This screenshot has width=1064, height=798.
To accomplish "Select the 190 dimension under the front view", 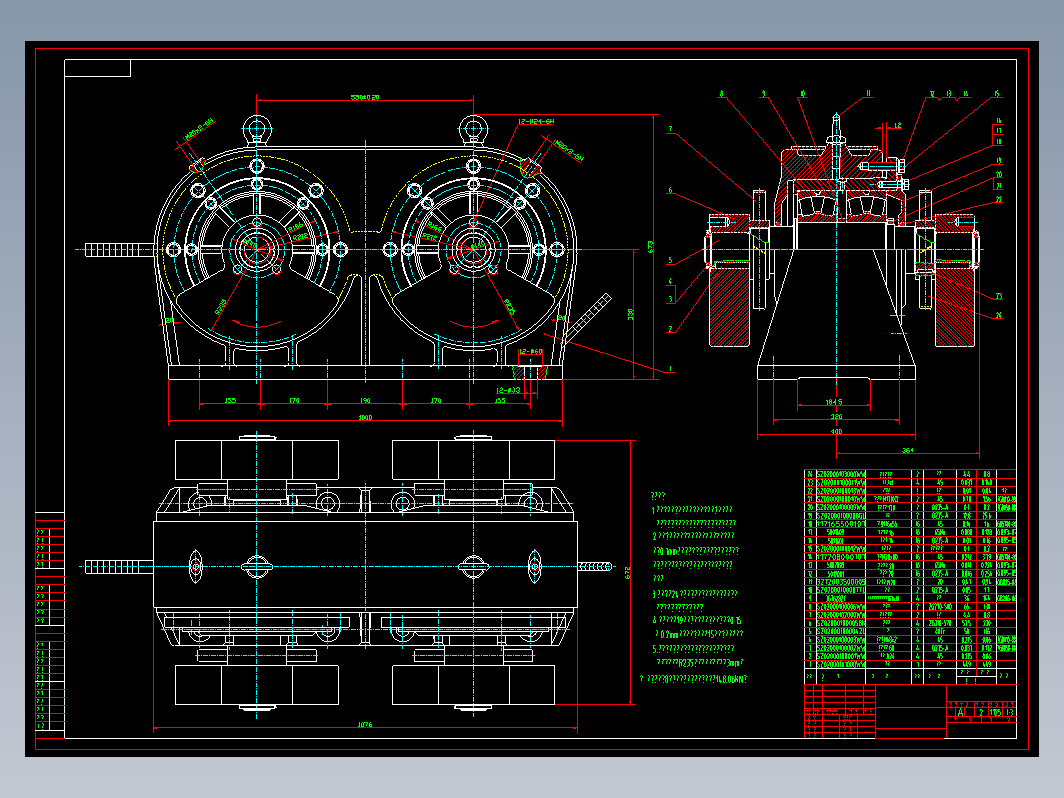I will (x=364, y=401).
